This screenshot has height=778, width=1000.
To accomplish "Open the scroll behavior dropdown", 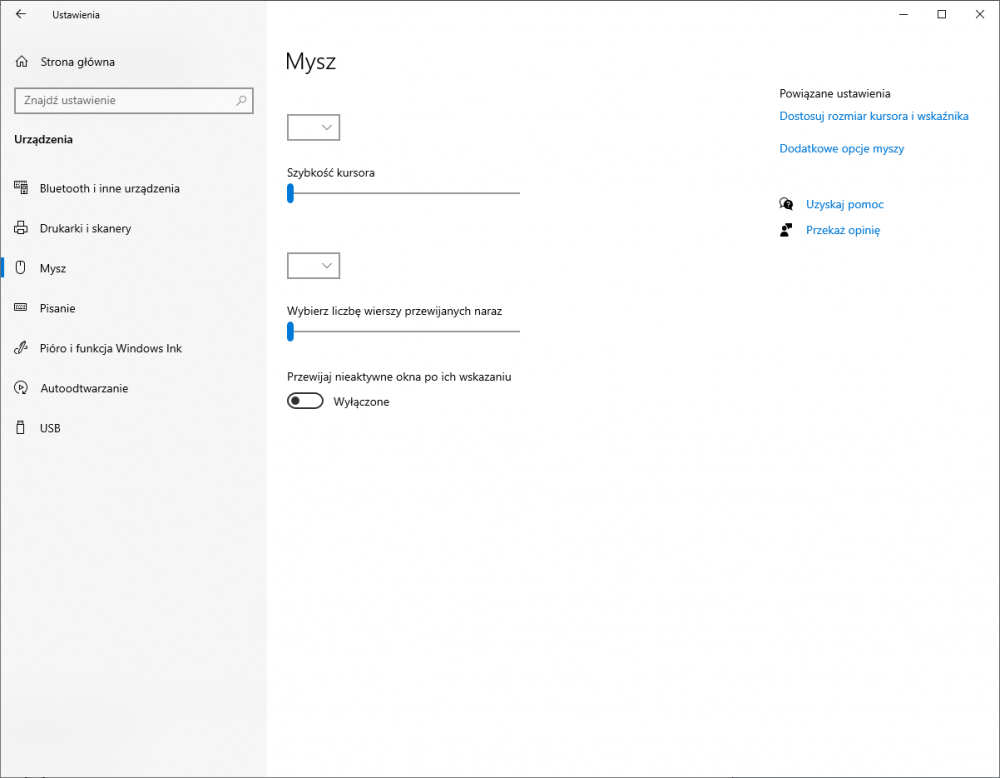I will pos(313,265).
